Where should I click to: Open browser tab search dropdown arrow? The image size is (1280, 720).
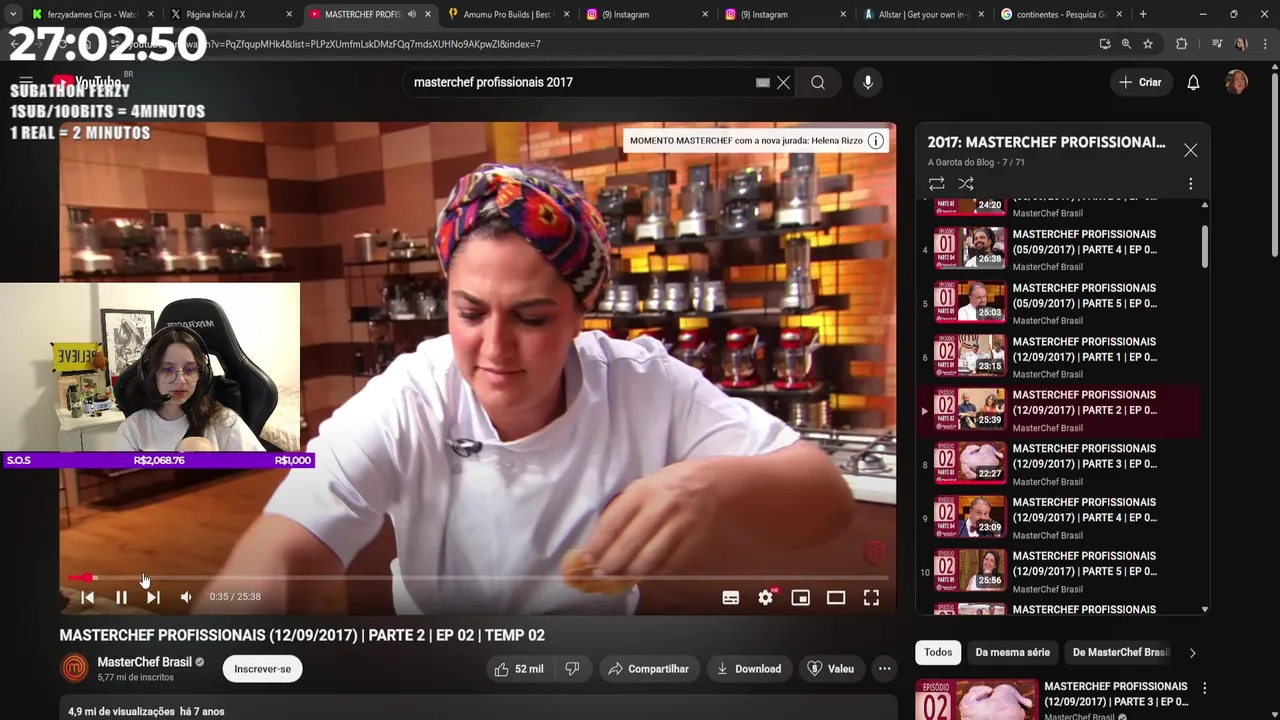click(x=13, y=14)
